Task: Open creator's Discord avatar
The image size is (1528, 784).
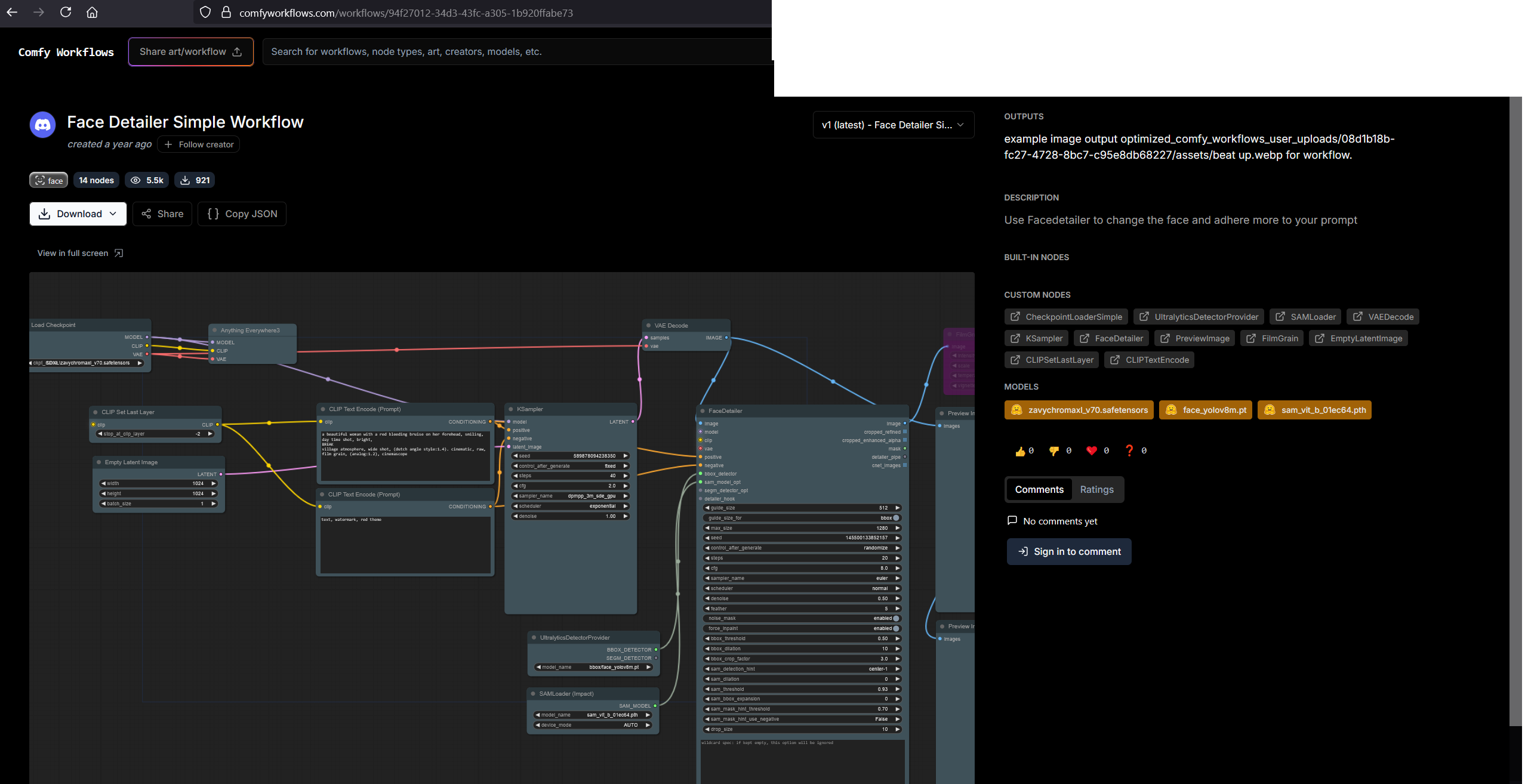Action: [43, 125]
